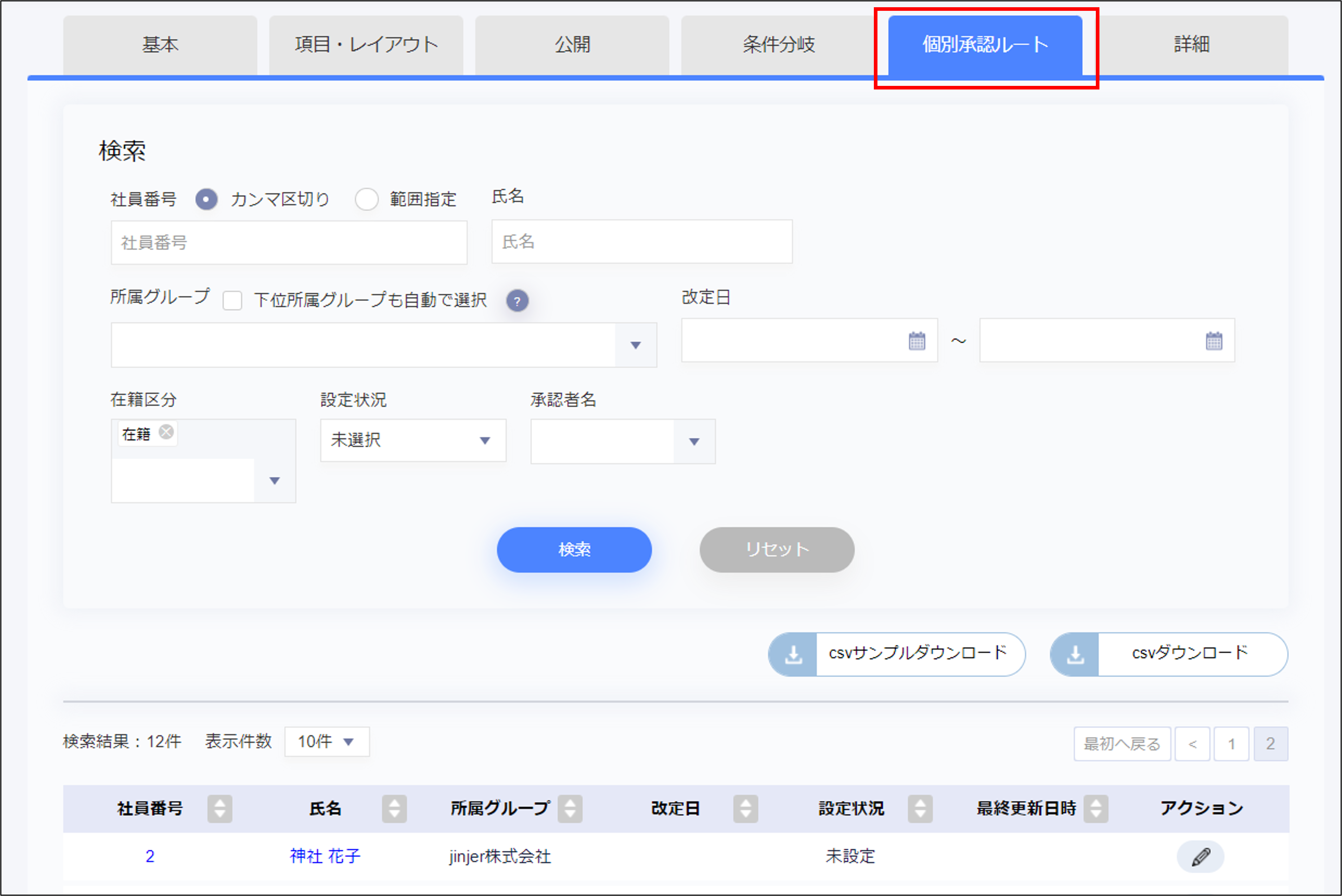This screenshot has height=896, width=1342.
Task: Open the 承認者名 dropdown
Action: (694, 441)
